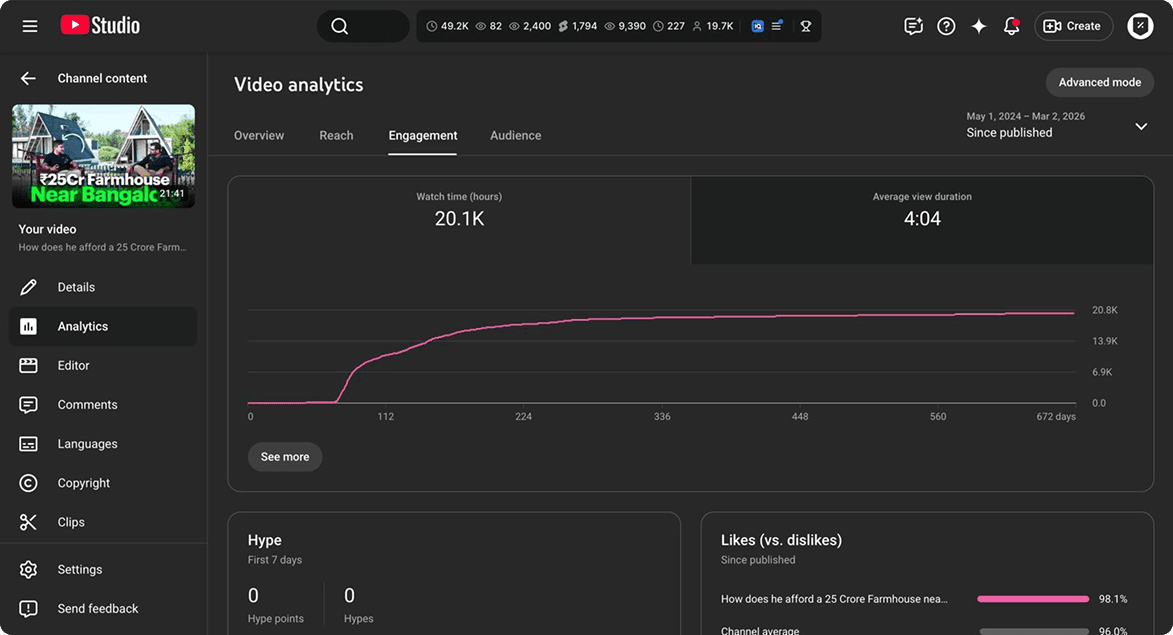The width and height of the screenshot is (1173, 635).
Task: Open the search box
Action: [363, 26]
